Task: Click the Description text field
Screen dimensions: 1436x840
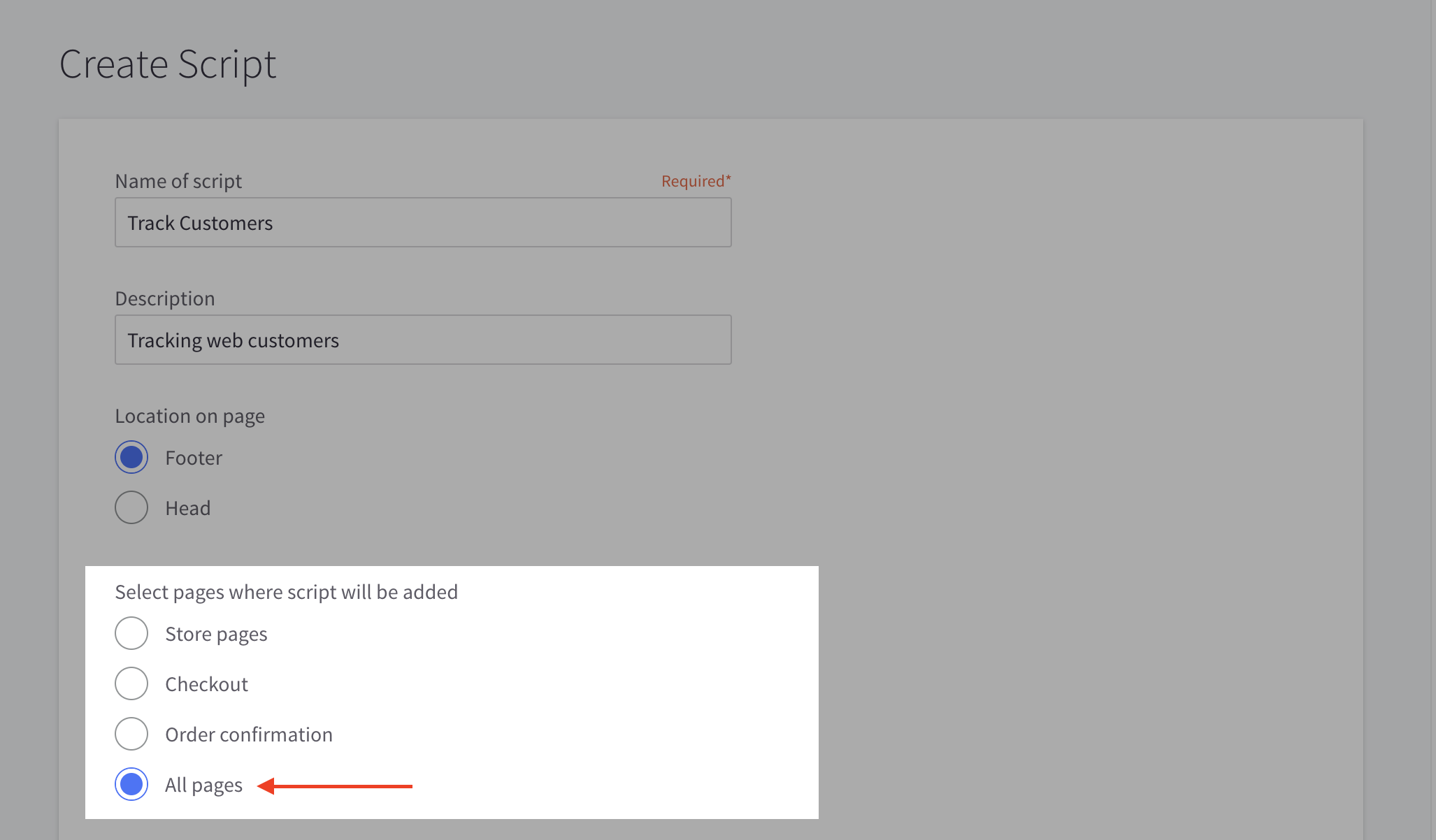Action: coord(422,340)
